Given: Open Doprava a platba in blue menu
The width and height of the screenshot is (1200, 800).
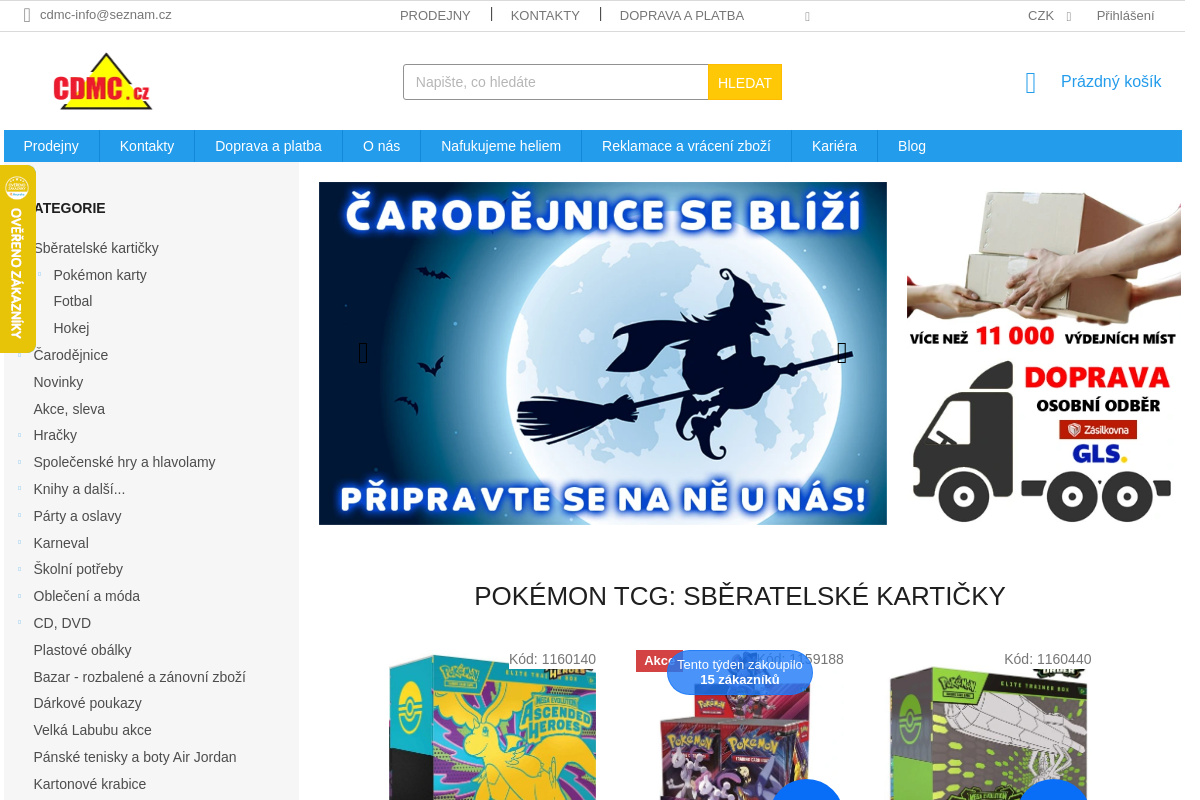Looking at the screenshot, I should pos(268,146).
